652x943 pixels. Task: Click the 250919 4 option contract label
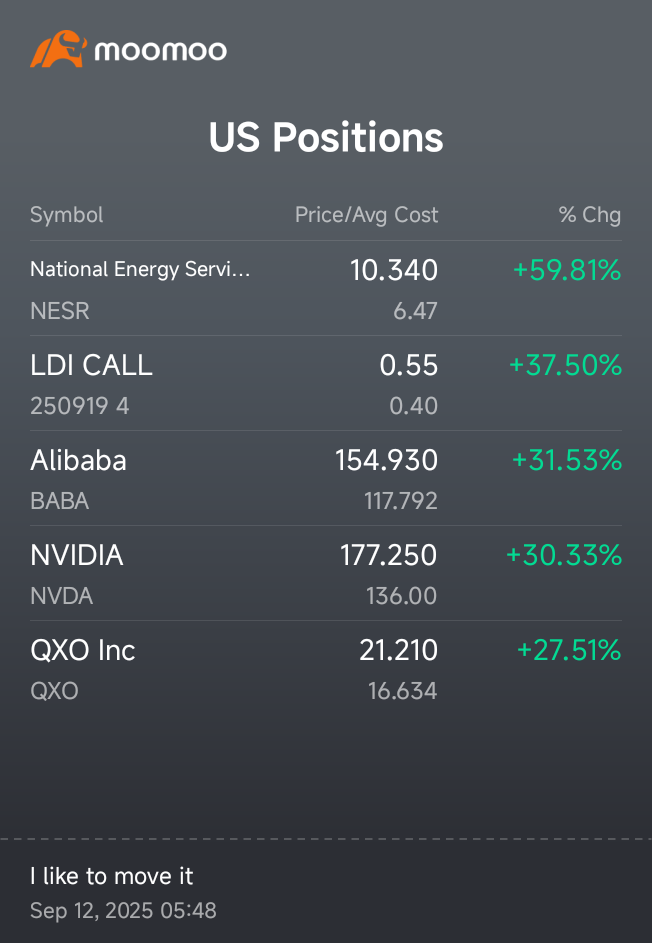[x=79, y=406]
